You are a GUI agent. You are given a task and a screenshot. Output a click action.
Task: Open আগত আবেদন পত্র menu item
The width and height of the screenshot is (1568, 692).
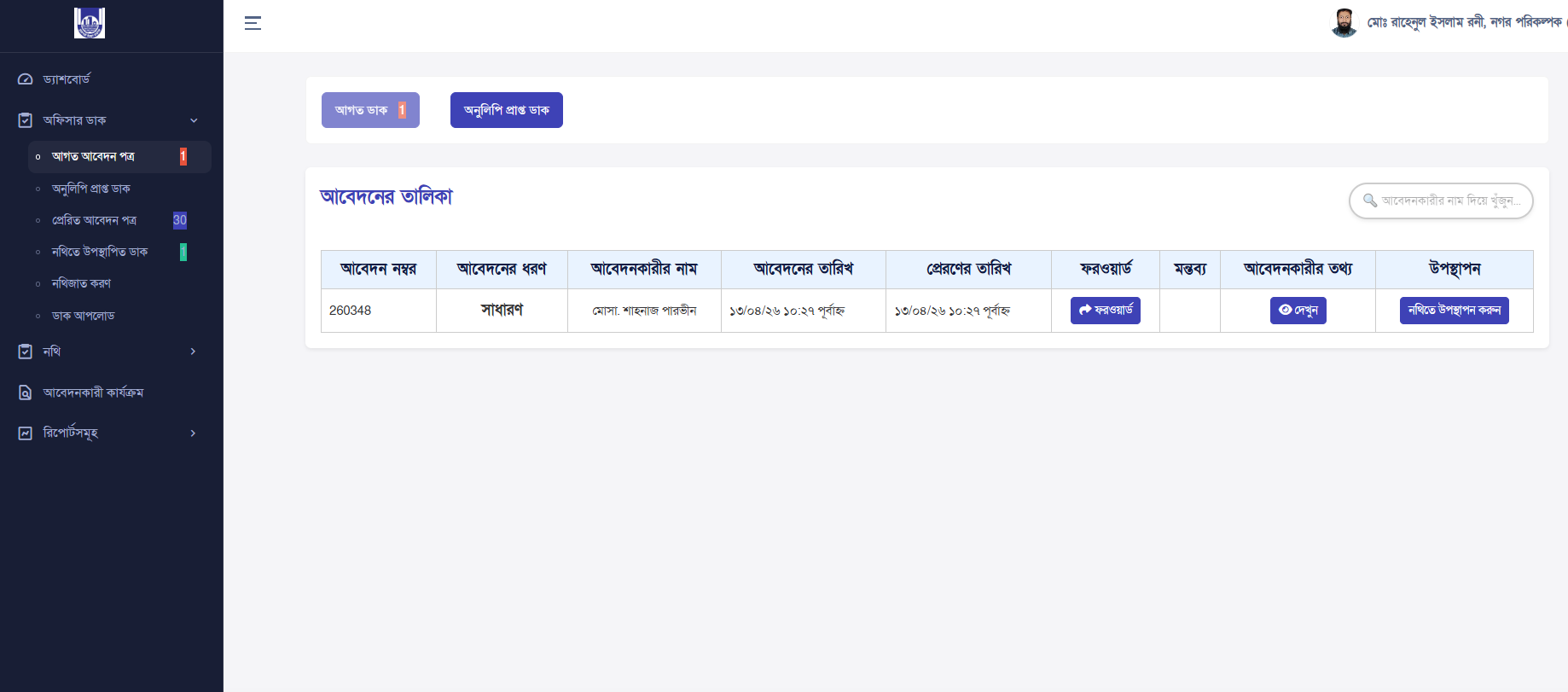(x=93, y=157)
